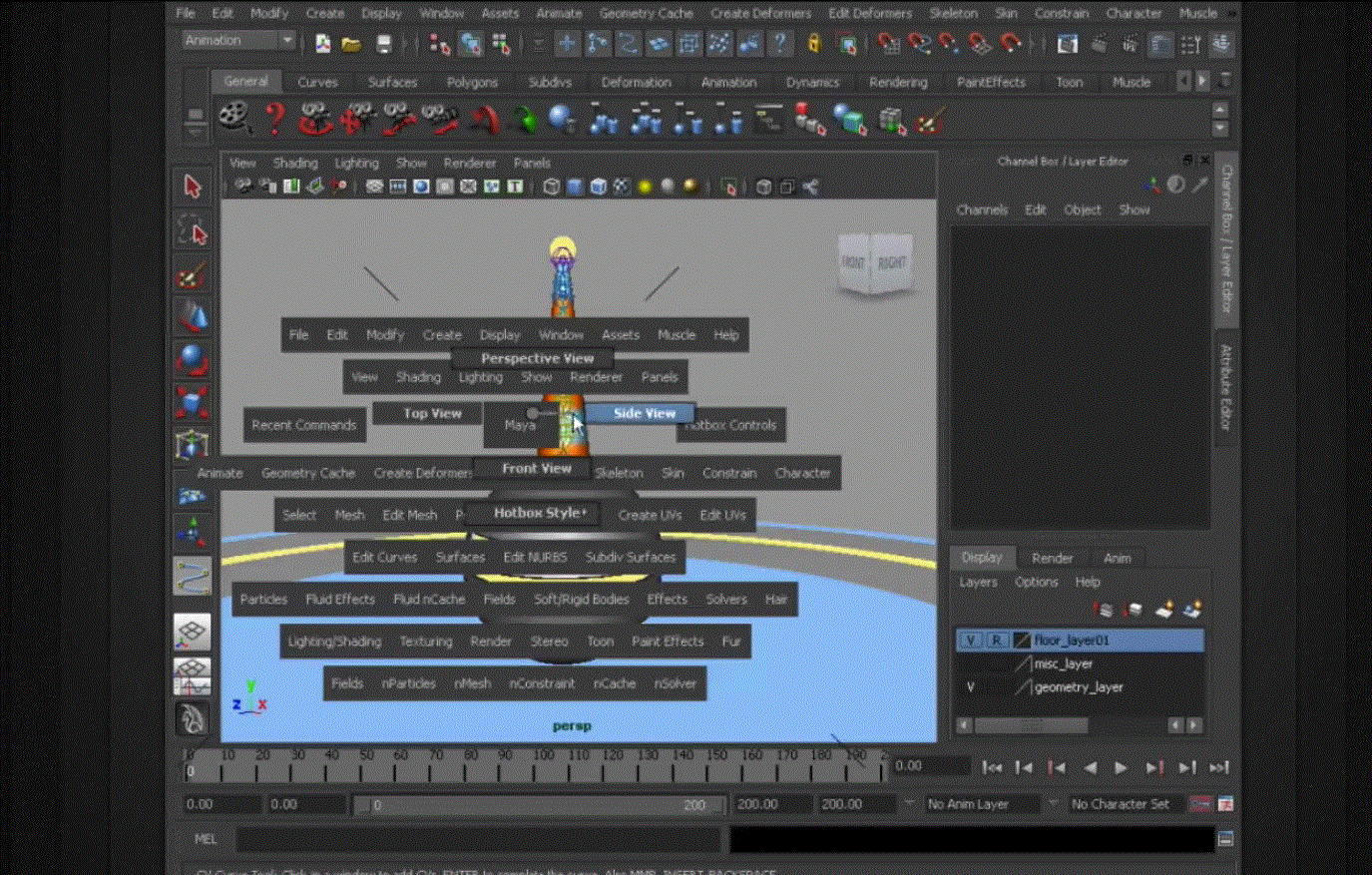Viewport: 1372px width, 875px height.
Task: Open Channels menu in Channel Box
Action: [x=982, y=211]
